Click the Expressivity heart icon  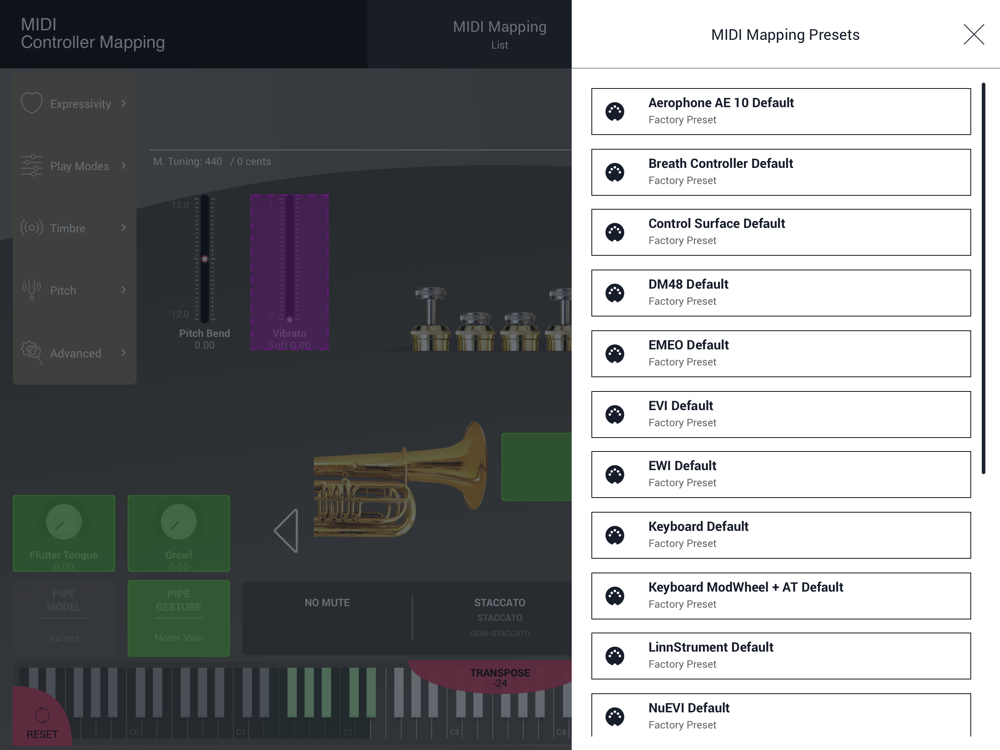point(32,103)
